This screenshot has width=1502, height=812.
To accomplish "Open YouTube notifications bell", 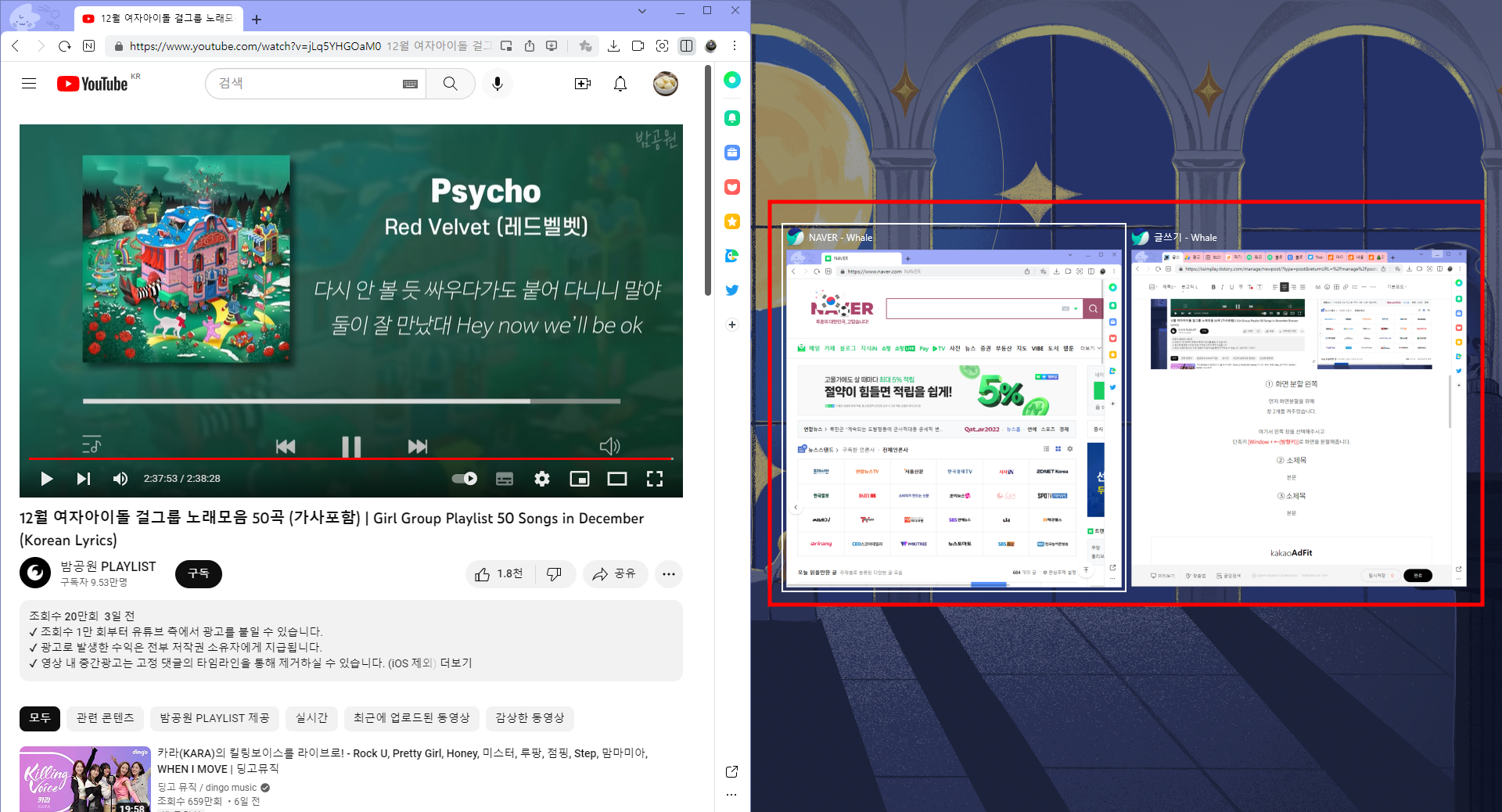I will tap(620, 84).
